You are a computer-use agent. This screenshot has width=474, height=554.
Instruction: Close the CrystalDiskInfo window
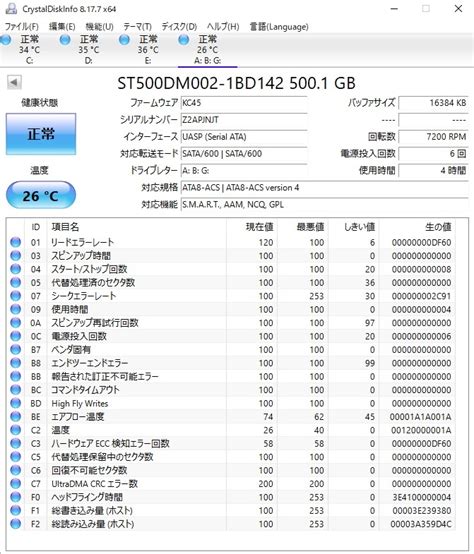458,8
